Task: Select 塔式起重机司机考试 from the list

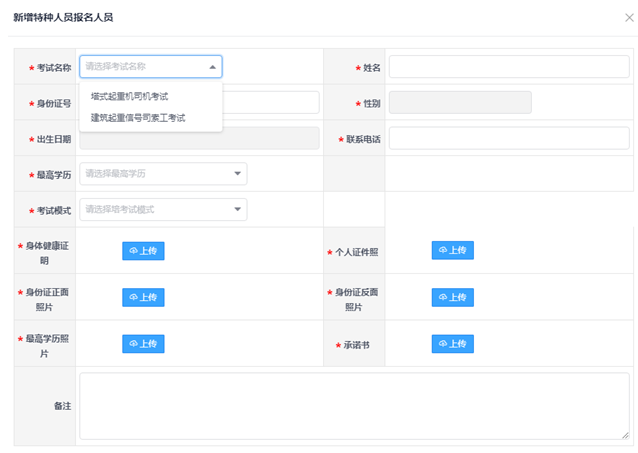Action: coord(129,97)
